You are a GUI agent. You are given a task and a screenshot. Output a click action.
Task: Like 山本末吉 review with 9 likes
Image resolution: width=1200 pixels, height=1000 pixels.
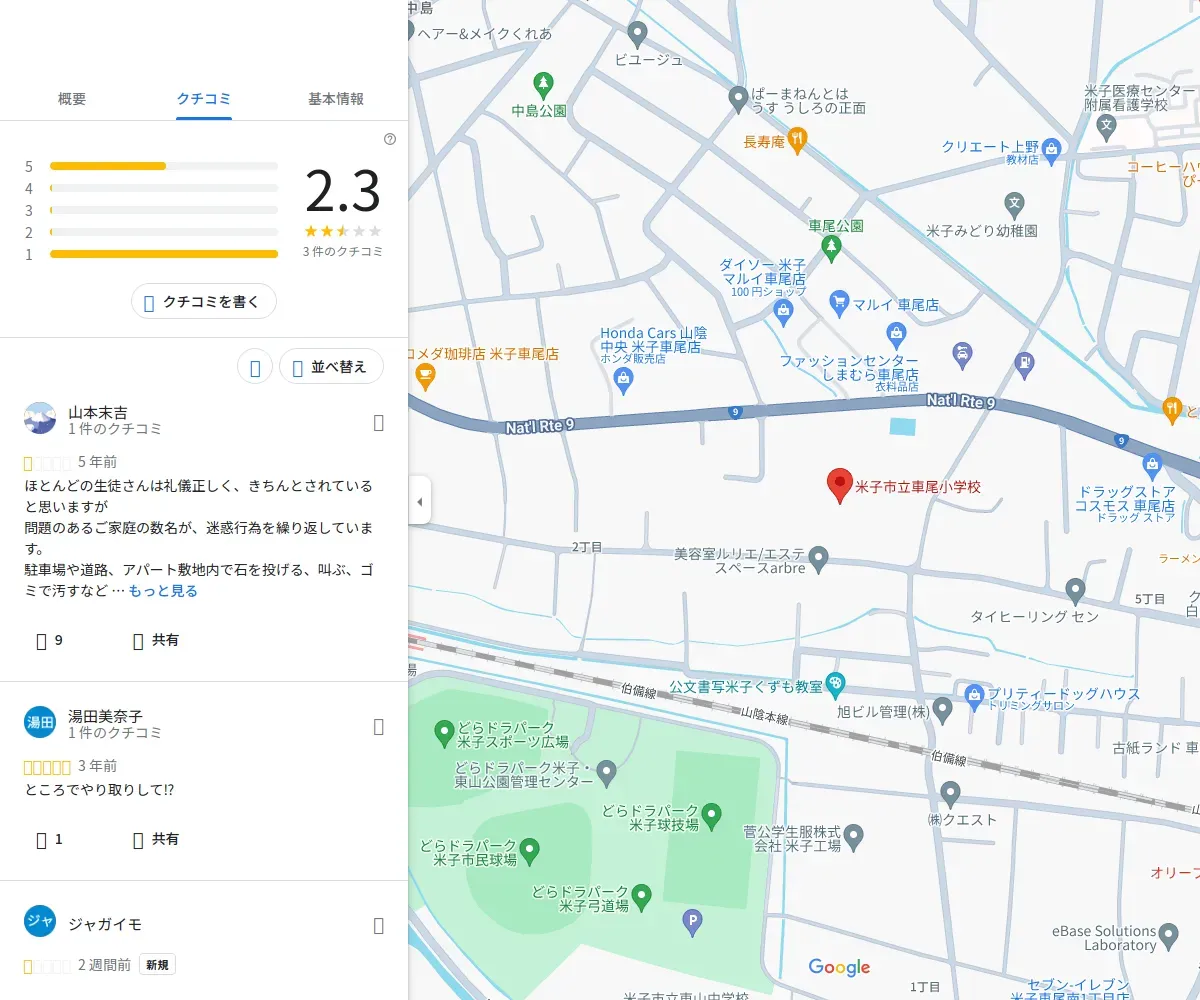49,640
